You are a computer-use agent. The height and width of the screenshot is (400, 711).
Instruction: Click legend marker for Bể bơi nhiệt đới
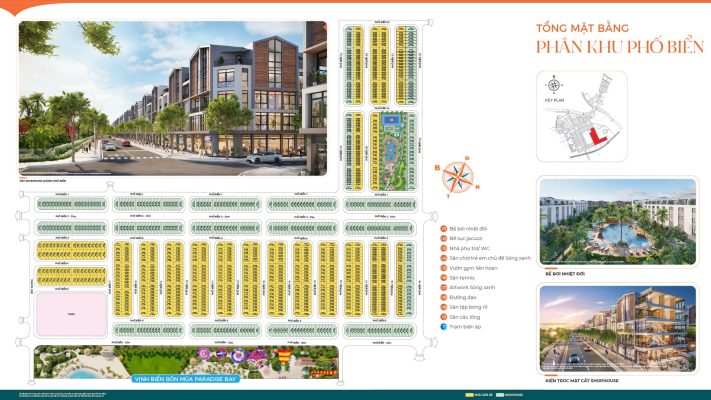443,228
